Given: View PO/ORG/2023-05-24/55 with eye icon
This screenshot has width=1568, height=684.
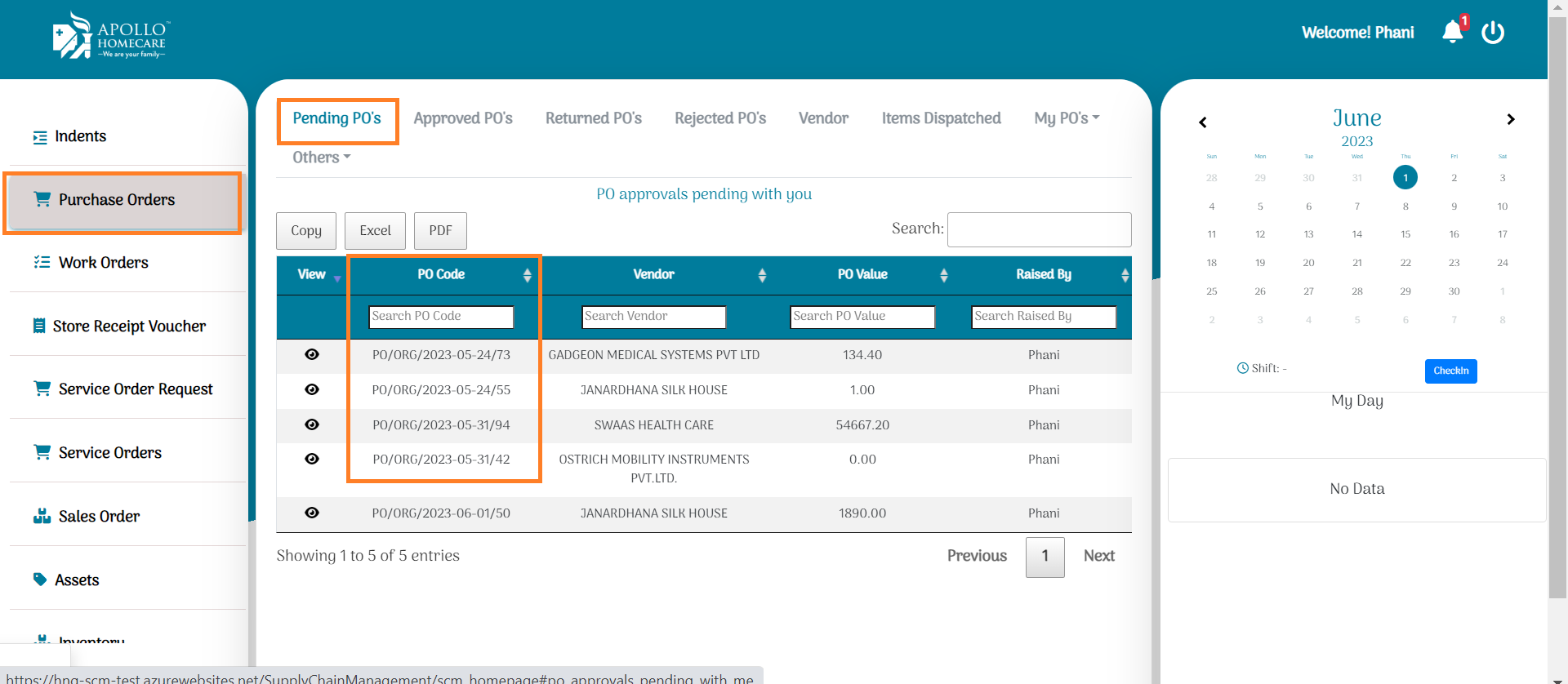Looking at the screenshot, I should (312, 389).
